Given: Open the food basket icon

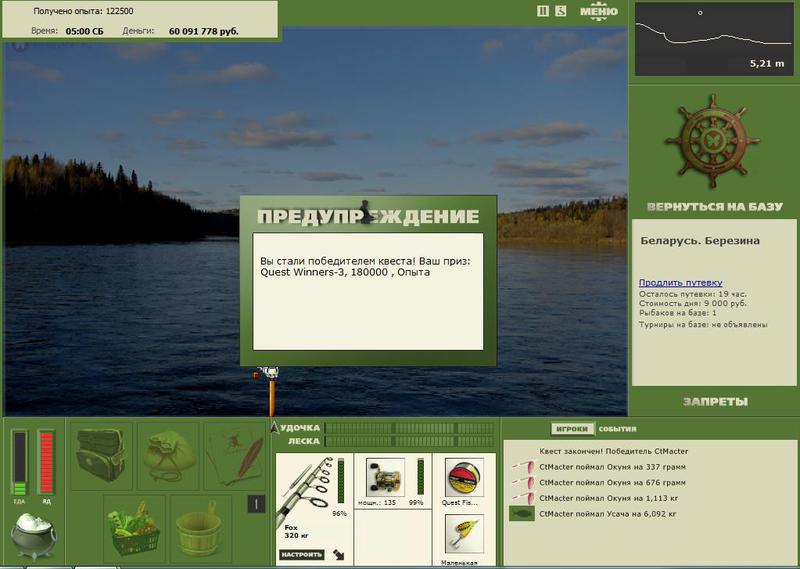Looking at the screenshot, I should (134, 528).
